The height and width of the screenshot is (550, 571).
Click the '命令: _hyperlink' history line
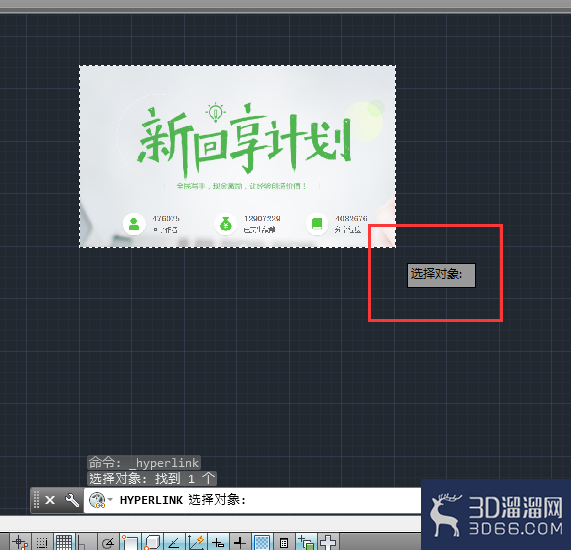tap(144, 463)
